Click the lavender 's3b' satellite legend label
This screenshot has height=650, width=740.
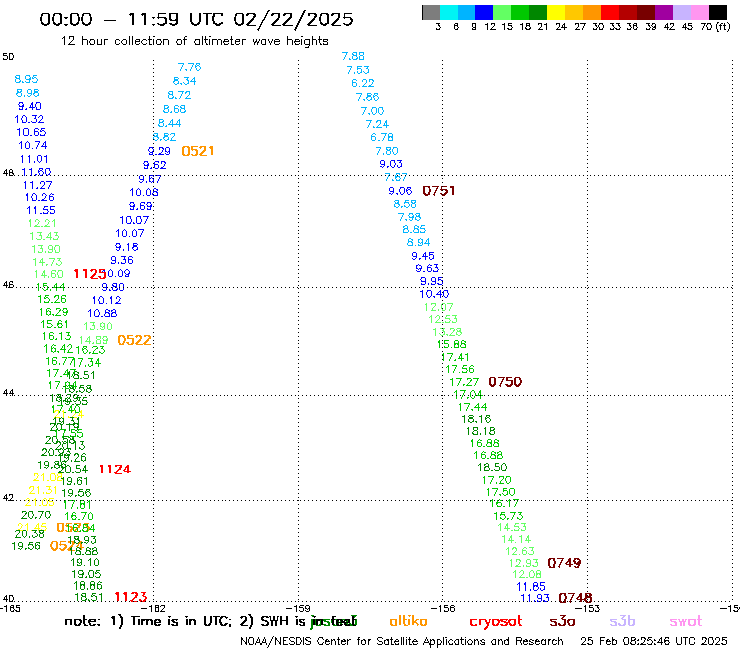(x=622, y=621)
